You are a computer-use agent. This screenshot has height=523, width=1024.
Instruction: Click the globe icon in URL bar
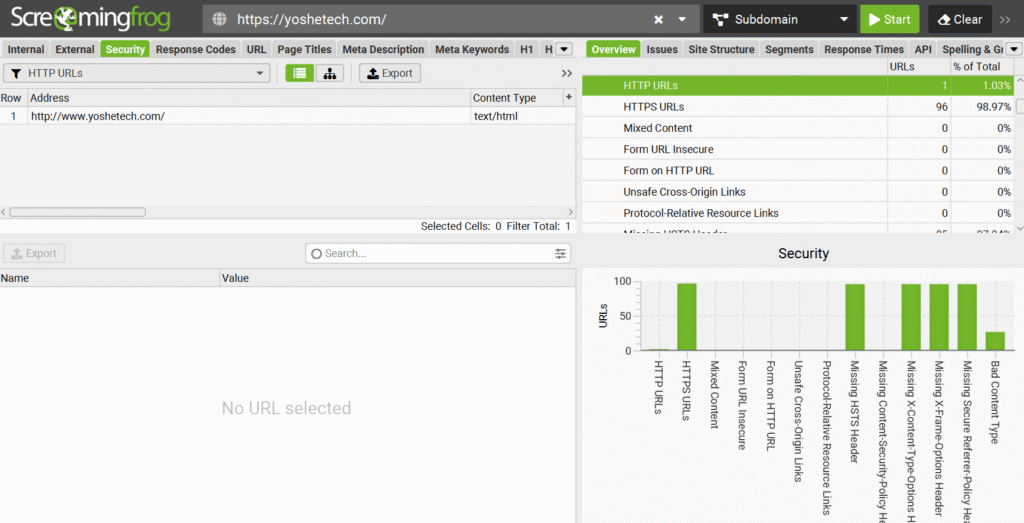point(220,19)
